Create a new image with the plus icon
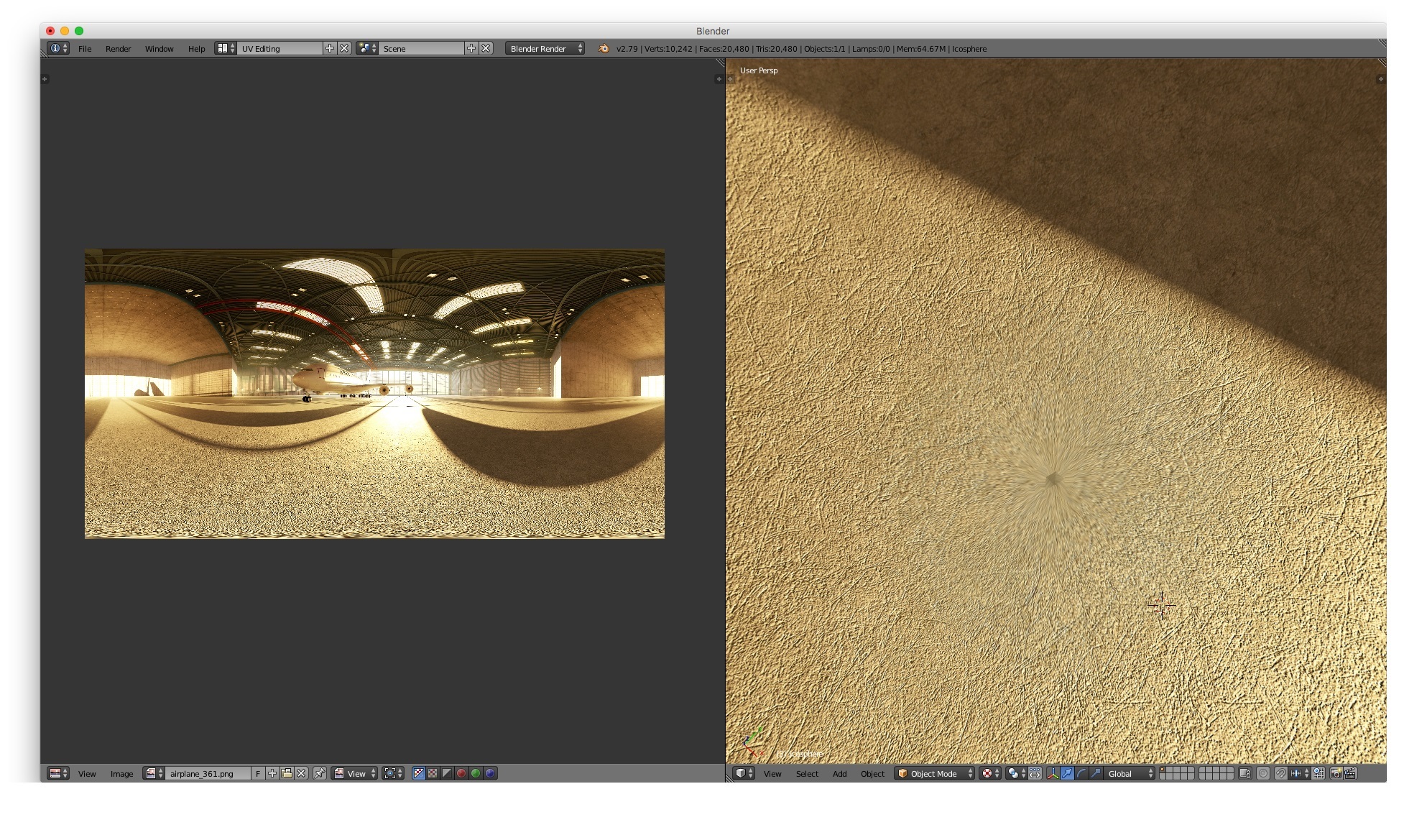Screen dimensions: 1427x840 pos(272,774)
